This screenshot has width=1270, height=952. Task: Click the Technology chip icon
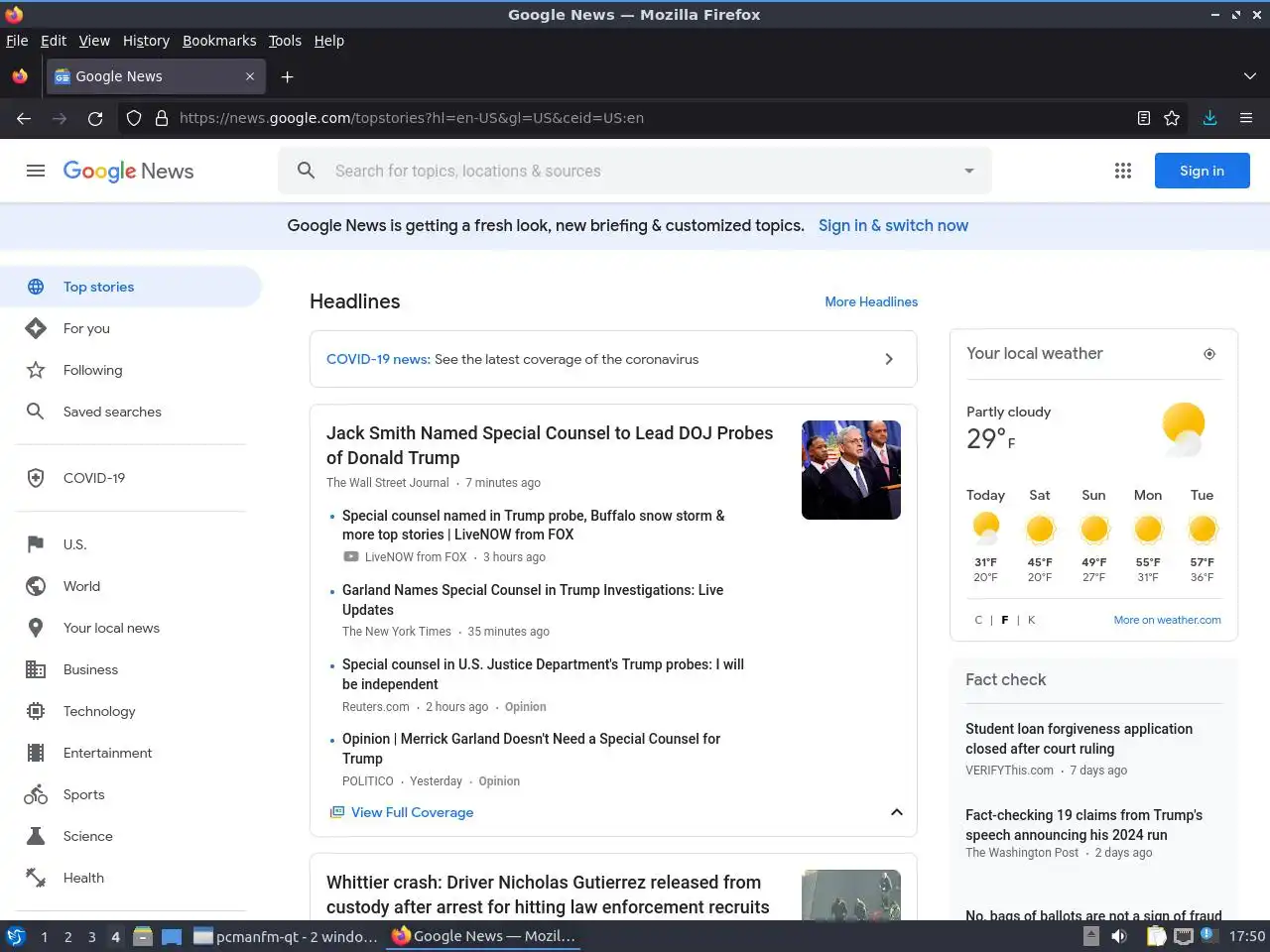coord(36,711)
